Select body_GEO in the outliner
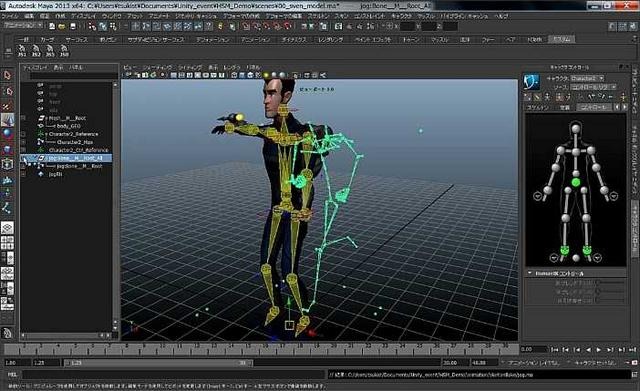Screen dimensions: 640x391 pyautogui.click(x=69, y=126)
